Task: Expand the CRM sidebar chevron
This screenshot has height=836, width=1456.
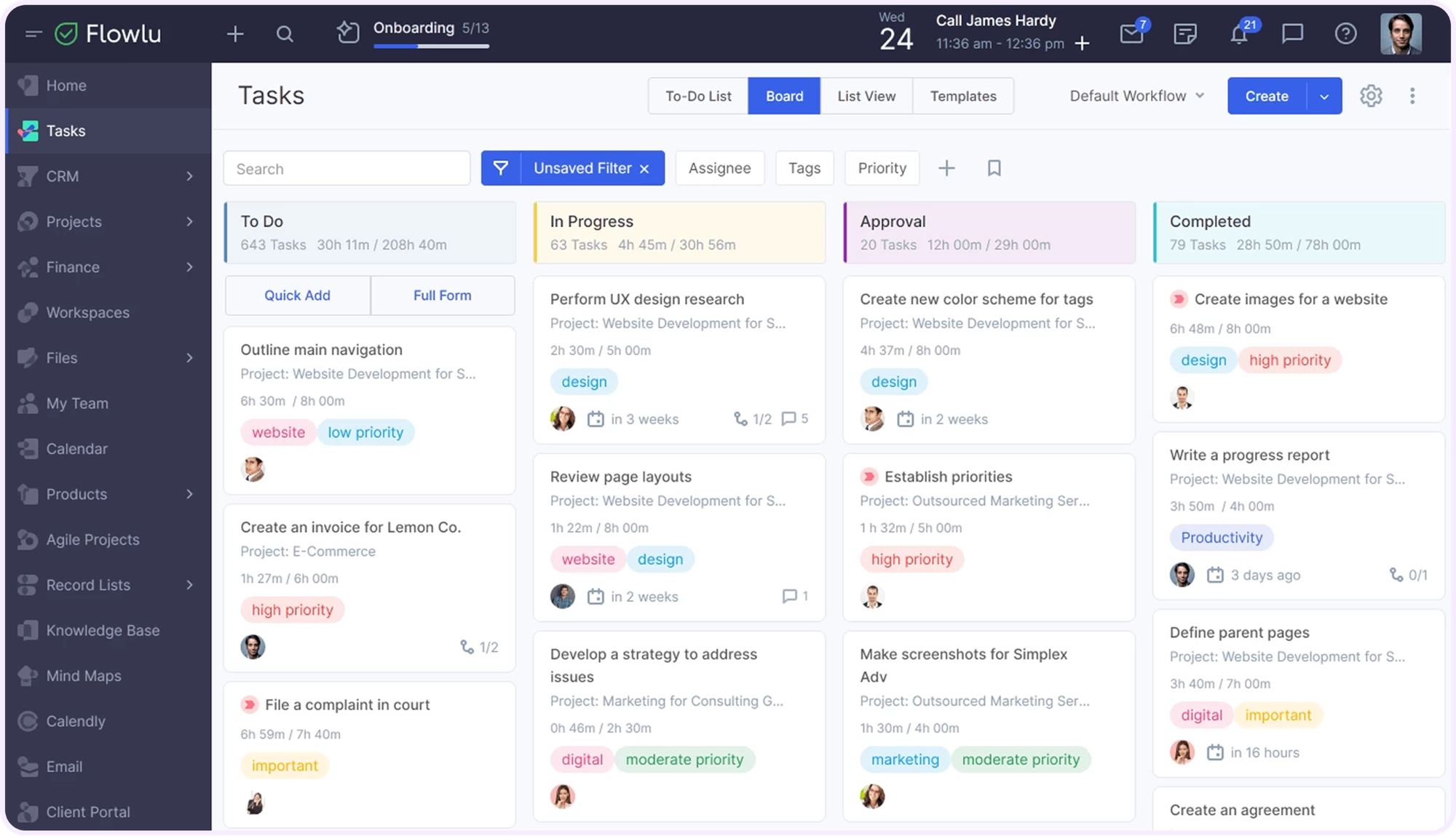Action: [x=189, y=176]
